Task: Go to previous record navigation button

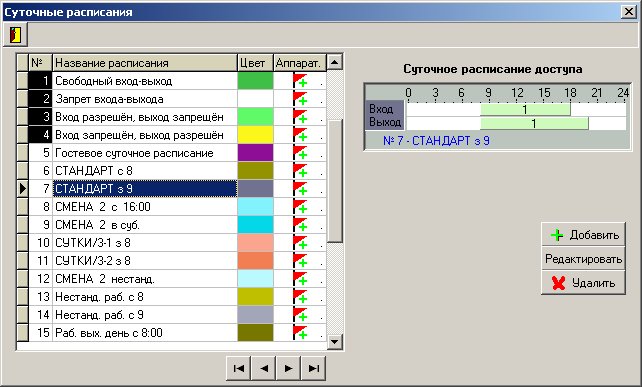Action: [x=264, y=368]
